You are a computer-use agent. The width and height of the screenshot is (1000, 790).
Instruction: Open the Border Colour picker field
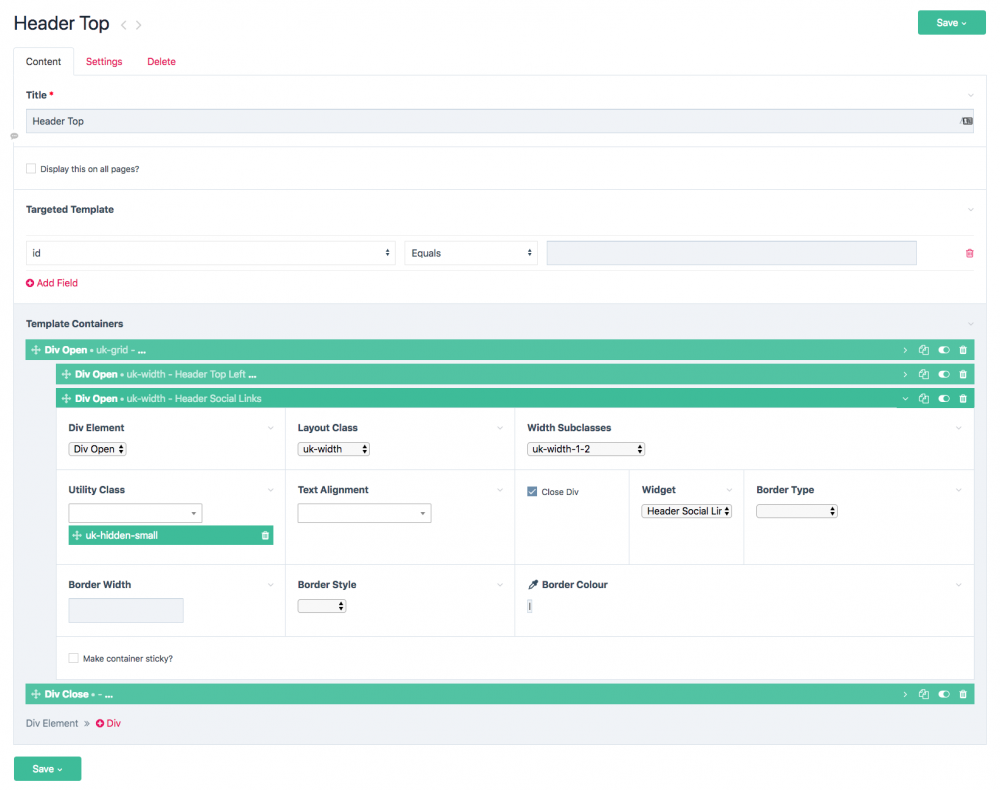coord(529,605)
